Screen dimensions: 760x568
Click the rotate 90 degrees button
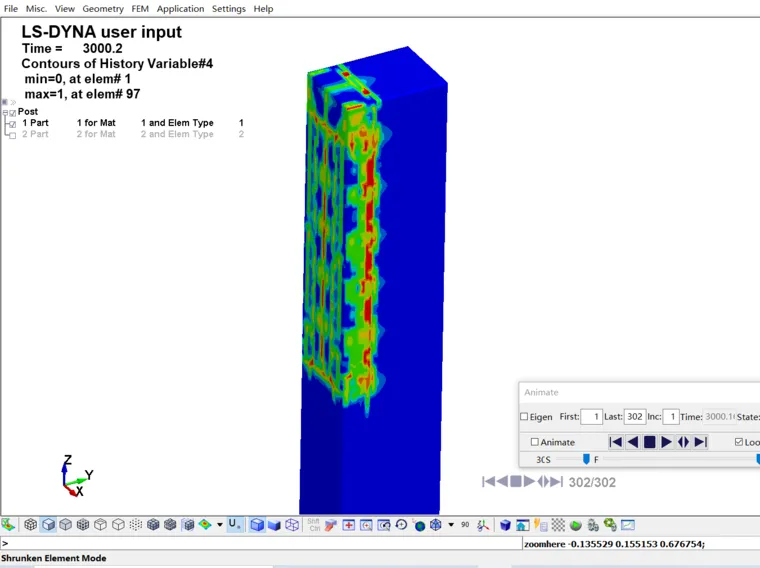465,525
